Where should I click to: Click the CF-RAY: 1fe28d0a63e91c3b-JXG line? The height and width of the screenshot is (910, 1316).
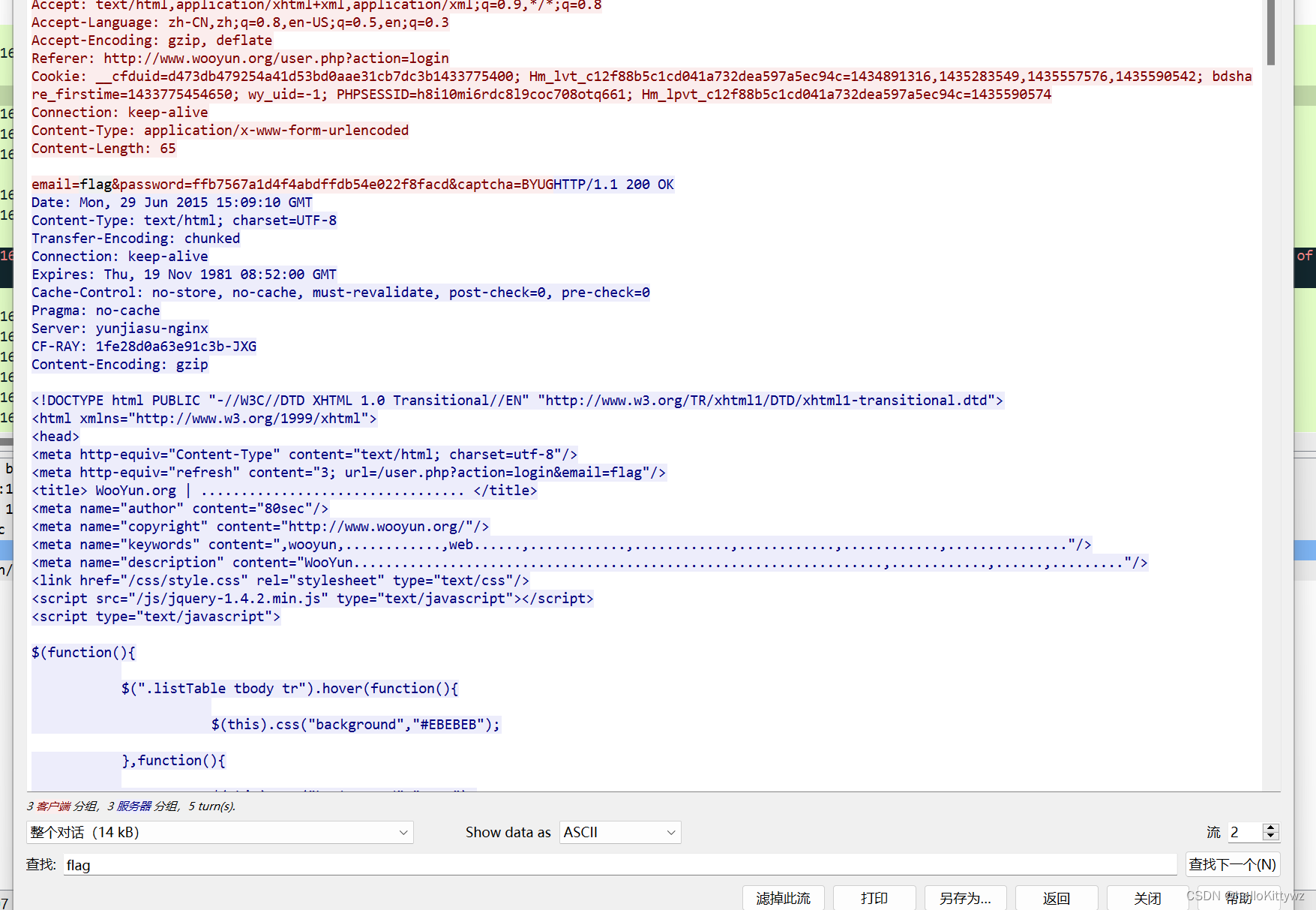[x=144, y=347]
